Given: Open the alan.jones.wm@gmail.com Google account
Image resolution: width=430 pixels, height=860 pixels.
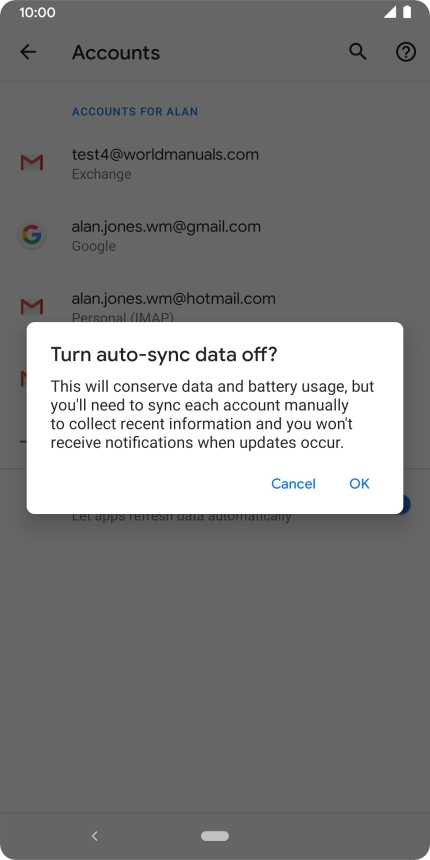Looking at the screenshot, I should tap(215, 235).
